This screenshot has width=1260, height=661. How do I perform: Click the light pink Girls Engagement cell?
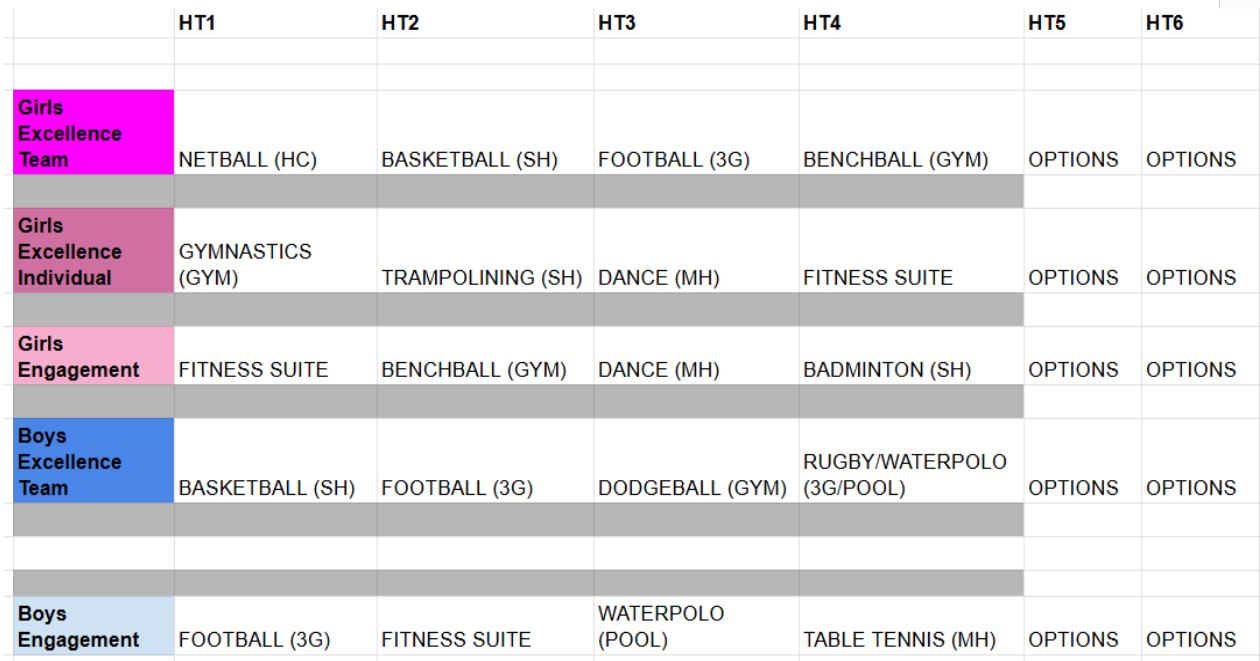(94, 356)
